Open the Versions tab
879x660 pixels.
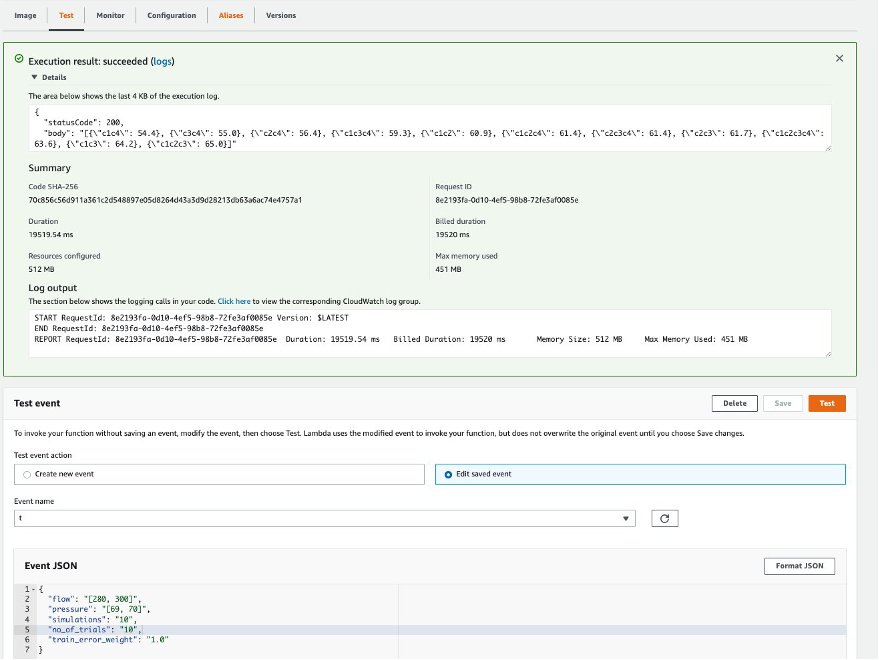tap(280, 15)
